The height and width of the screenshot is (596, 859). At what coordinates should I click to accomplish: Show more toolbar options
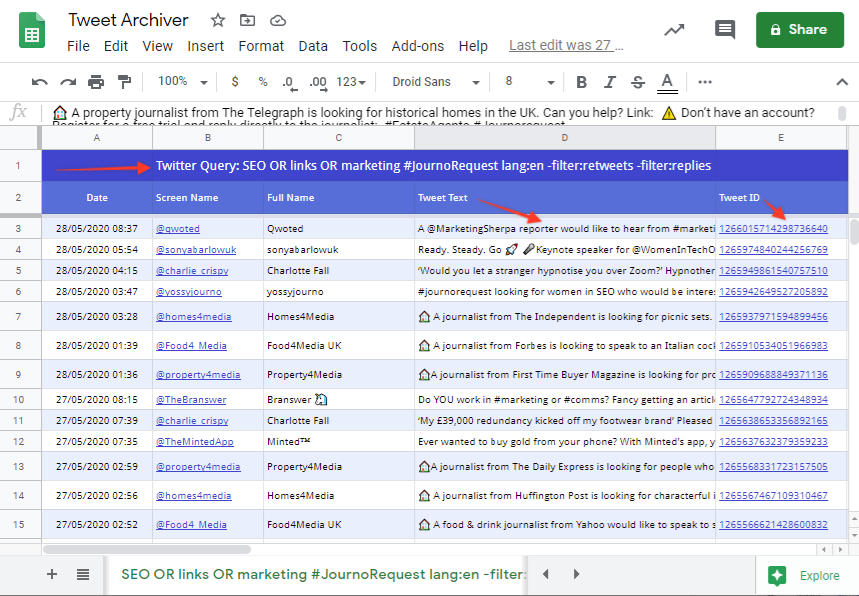click(705, 82)
